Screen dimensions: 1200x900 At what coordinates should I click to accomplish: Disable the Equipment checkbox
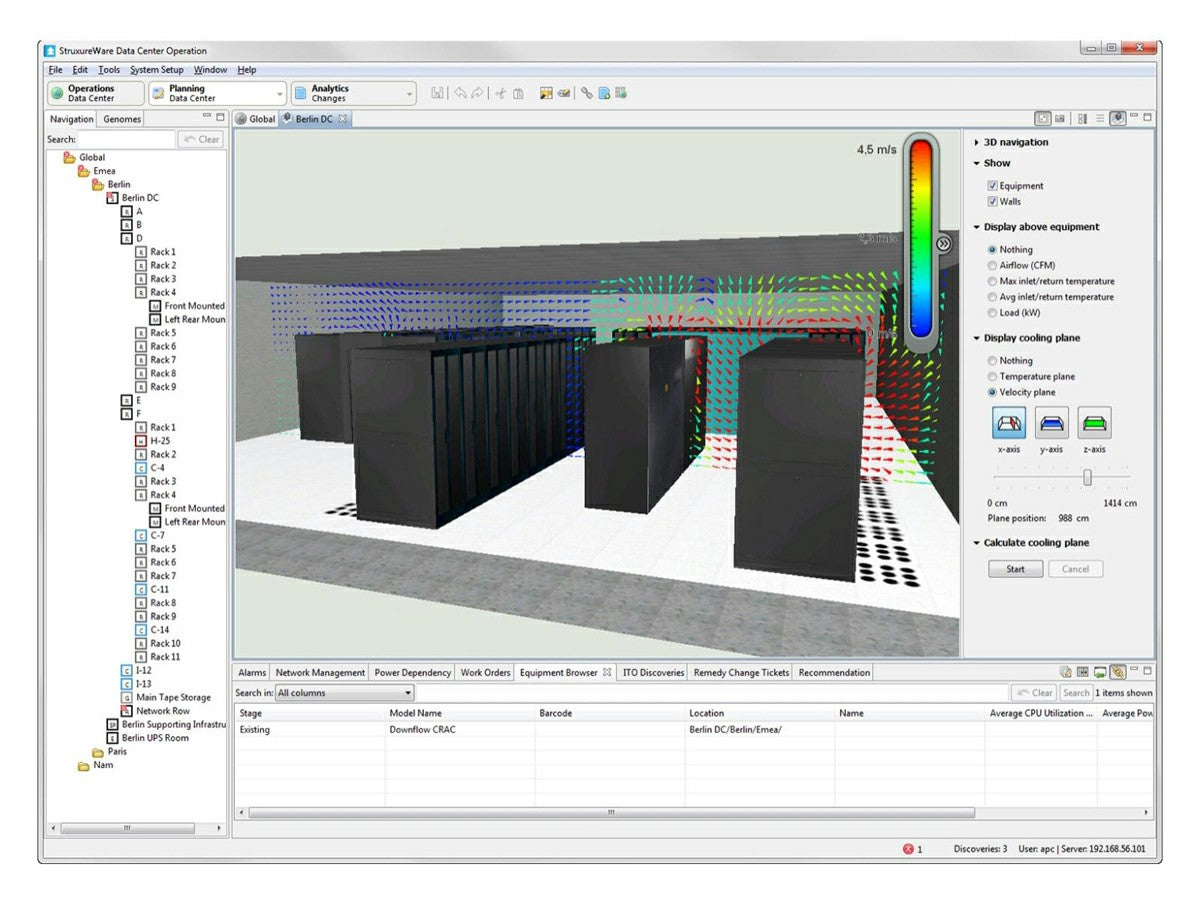pyautogui.click(x=992, y=186)
